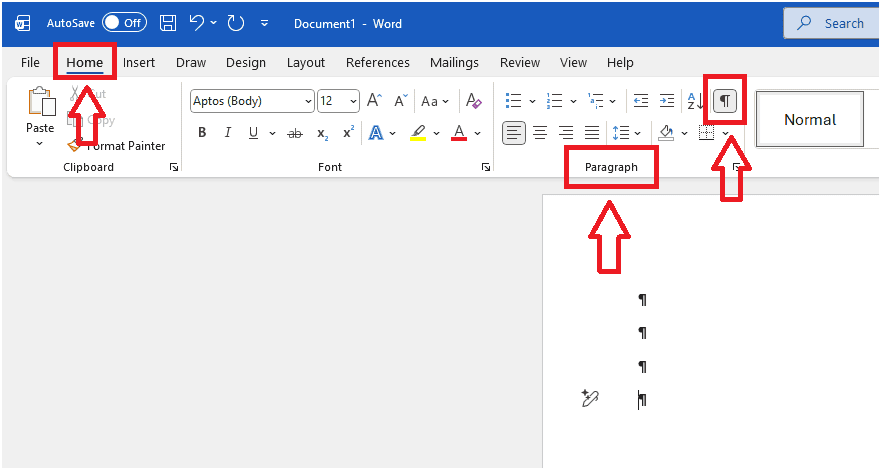The image size is (881, 470).
Task: Apply a numbered list
Action: point(554,101)
